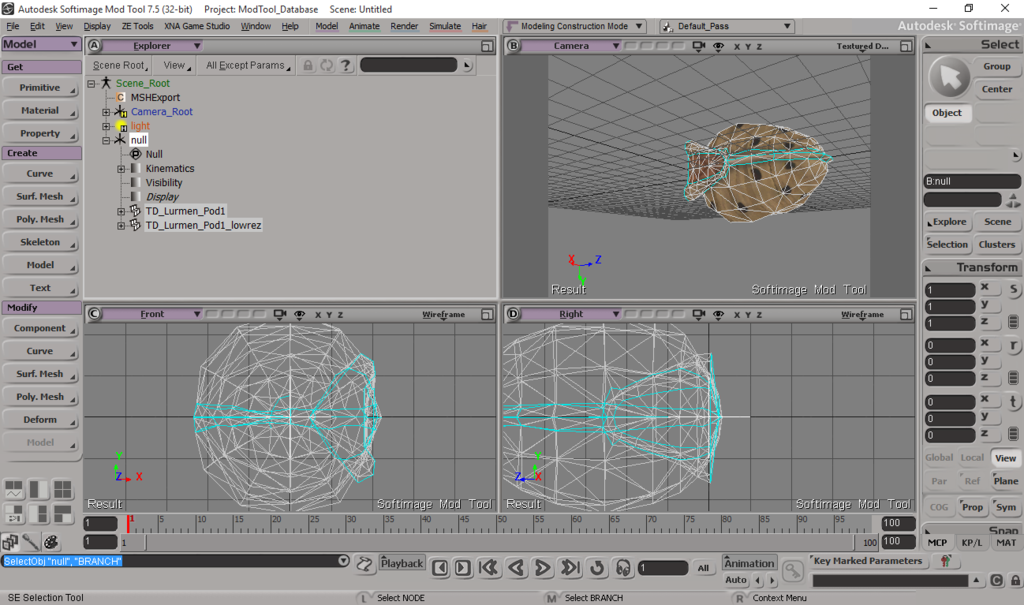Viewport: 1024px width, 605px height.
Task: Open the File menu
Action: pyautogui.click(x=12, y=26)
